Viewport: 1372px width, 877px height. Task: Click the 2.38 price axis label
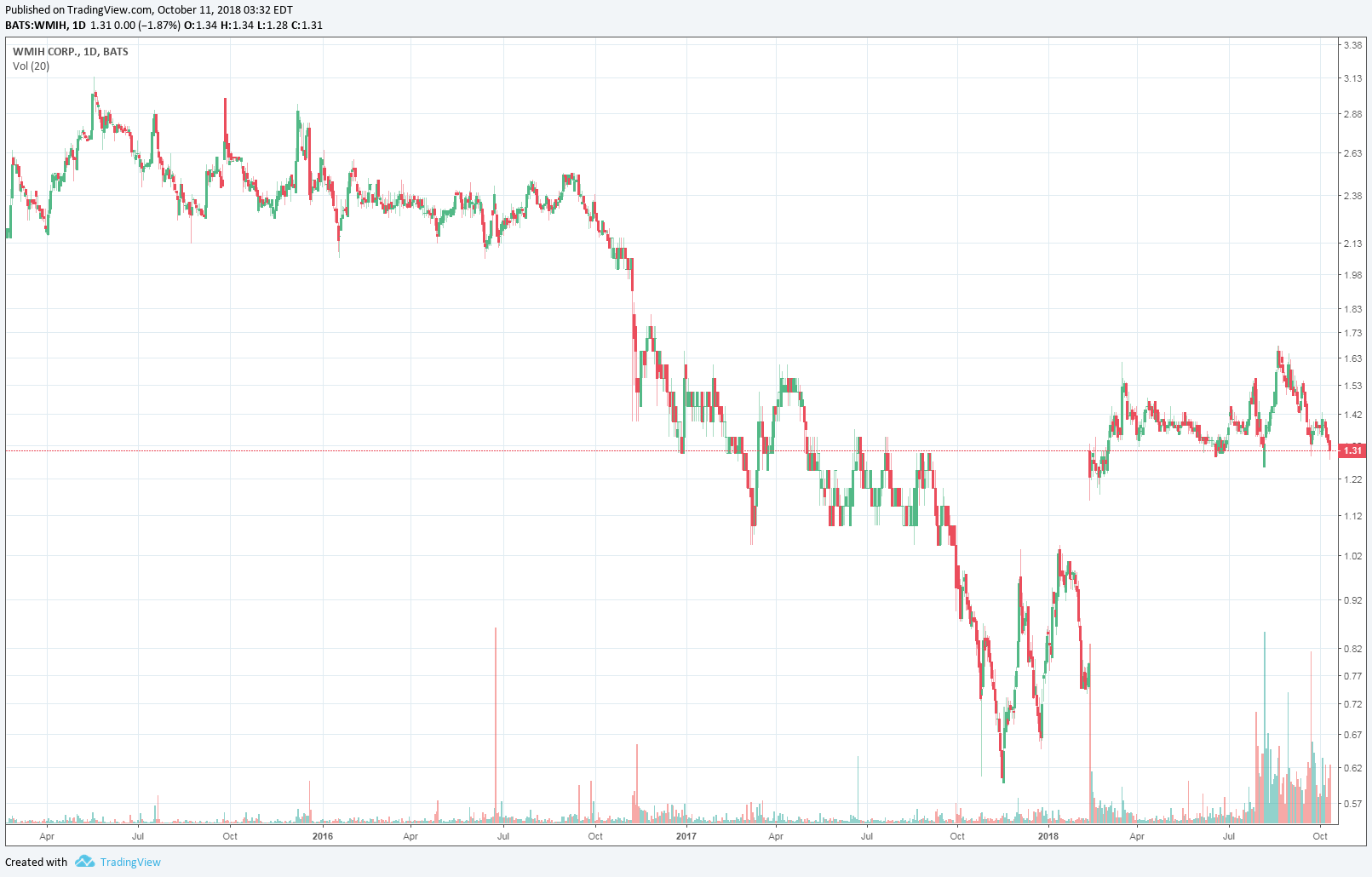click(1352, 196)
